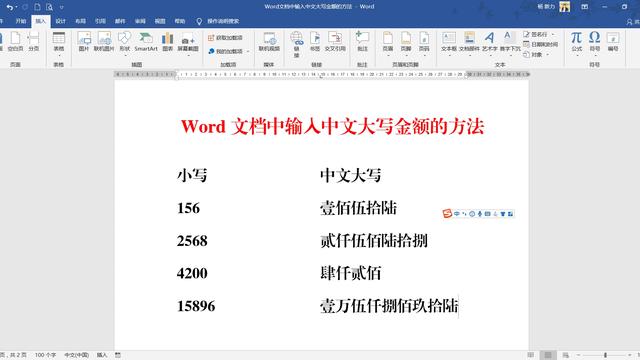Switch to the Home (开始) tab
Image resolution: width=640 pixels, height=360 pixels.
(x=21, y=21)
